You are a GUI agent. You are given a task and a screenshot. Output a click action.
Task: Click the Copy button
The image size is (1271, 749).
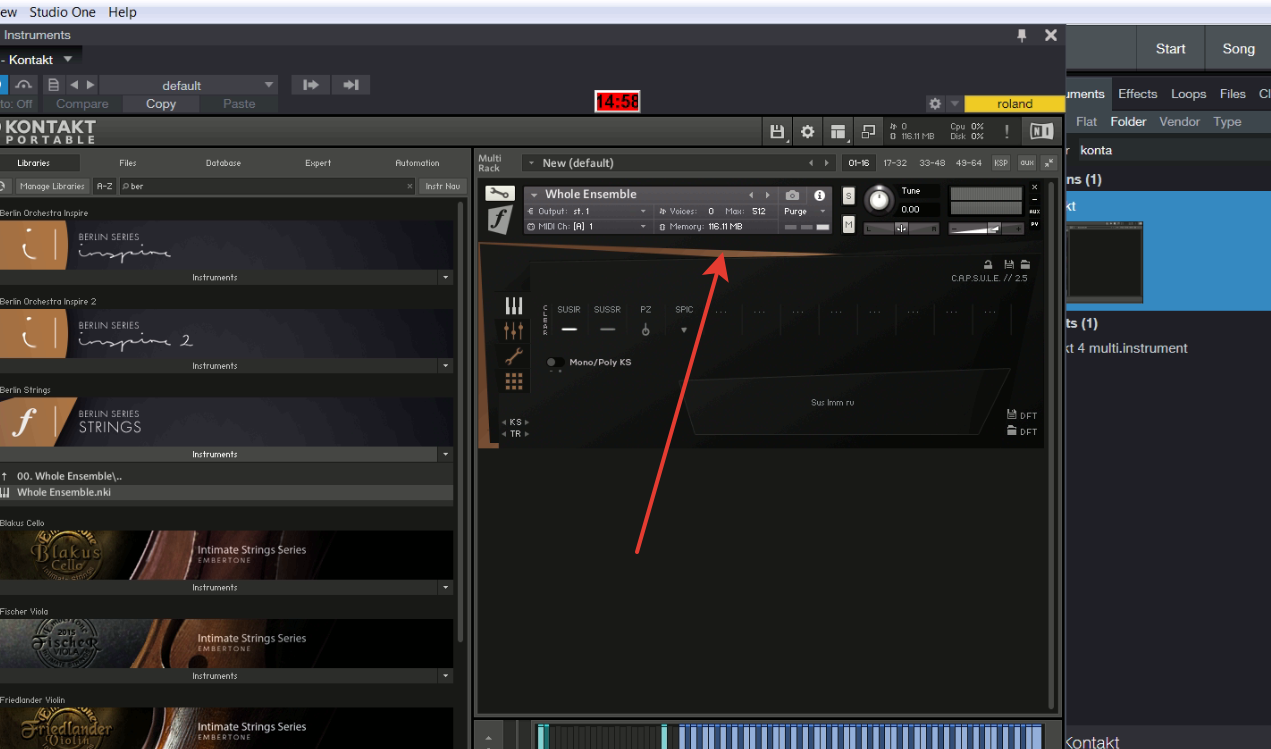pos(161,104)
